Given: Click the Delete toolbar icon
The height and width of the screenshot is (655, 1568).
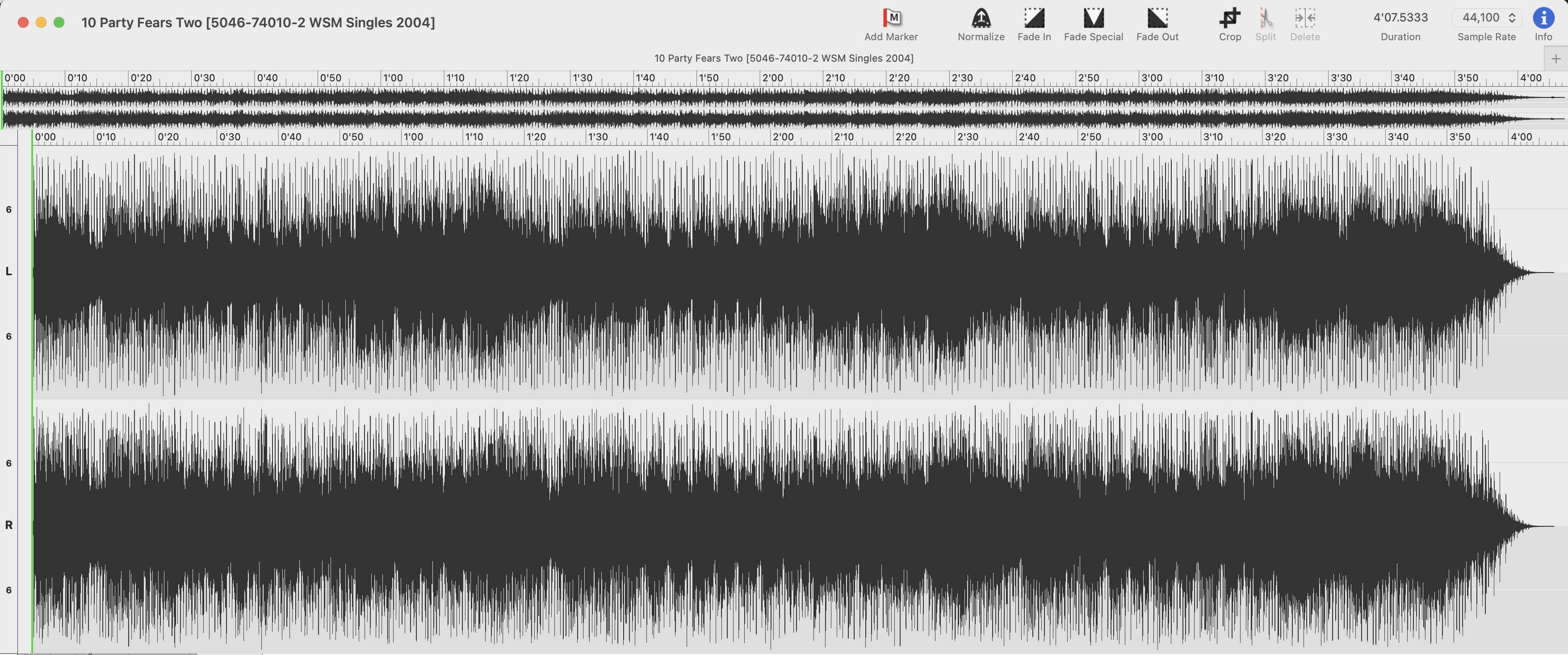Looking at the screenshot, I should click(1304, 18).
